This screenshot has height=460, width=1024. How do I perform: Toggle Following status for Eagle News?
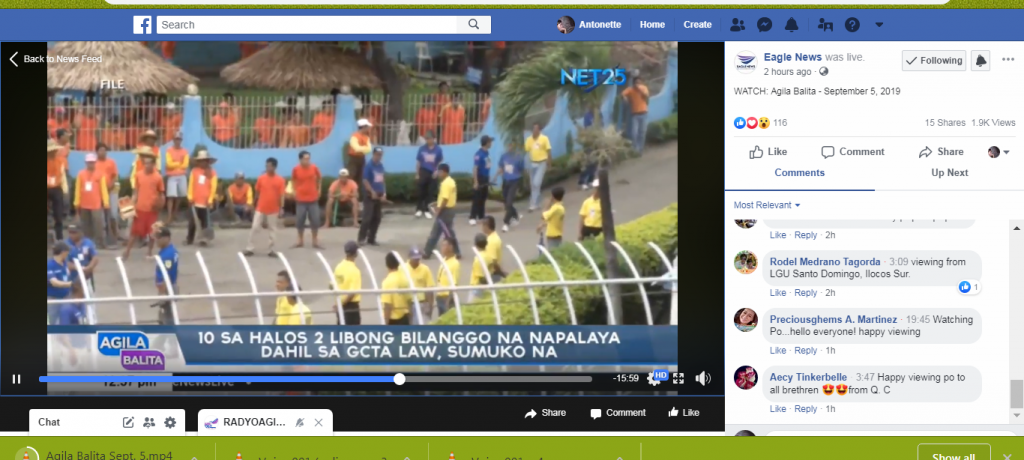[933, 61]
